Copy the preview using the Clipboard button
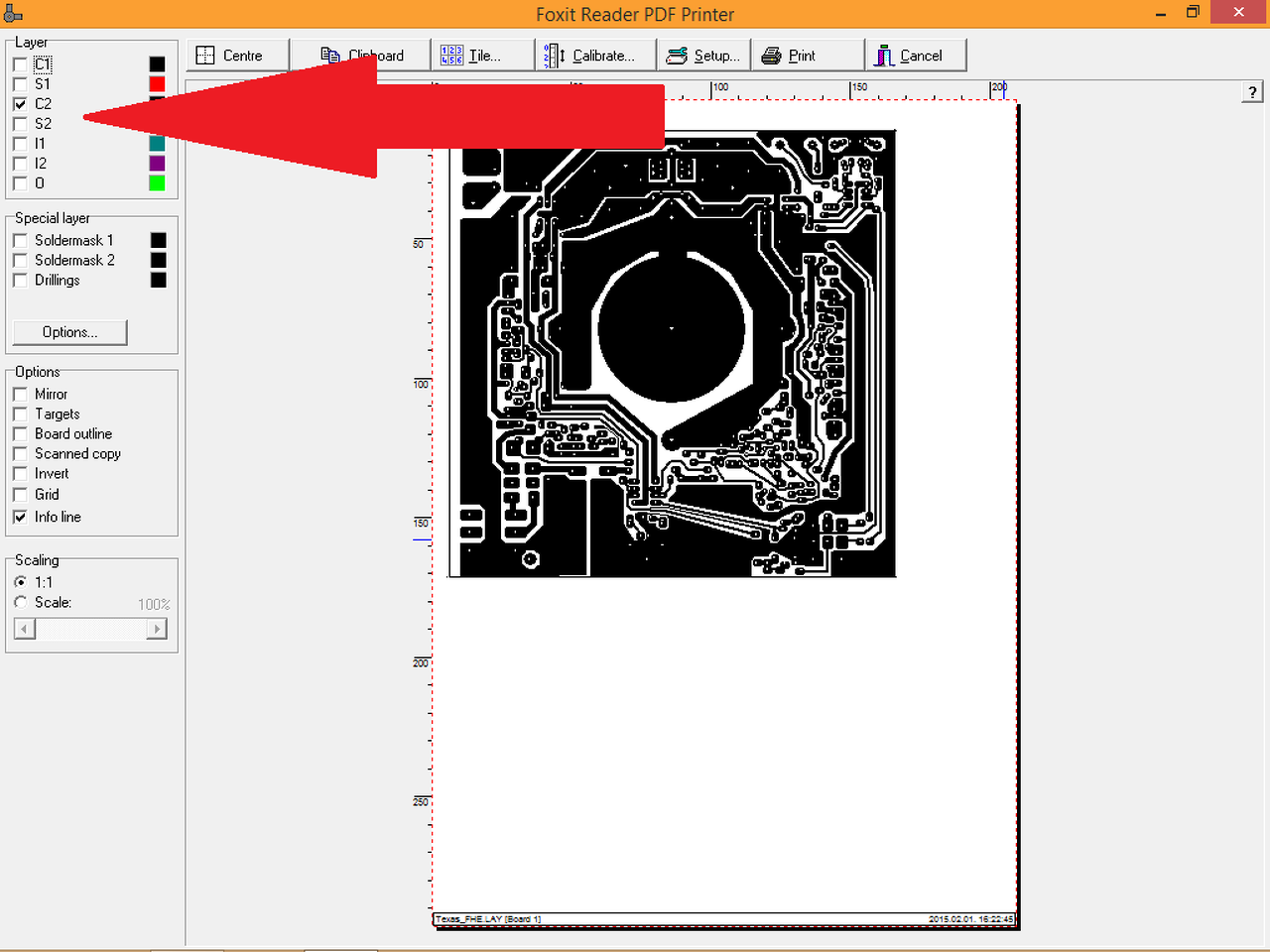Viewport: 1270px width, 952px height. 361,56
